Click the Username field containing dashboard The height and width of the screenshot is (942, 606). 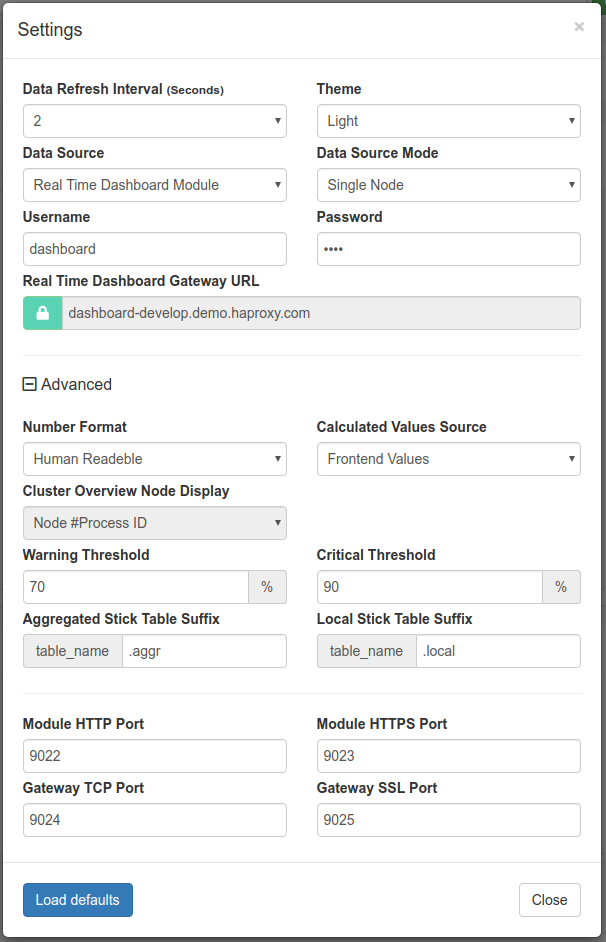[x=154, y=249]
